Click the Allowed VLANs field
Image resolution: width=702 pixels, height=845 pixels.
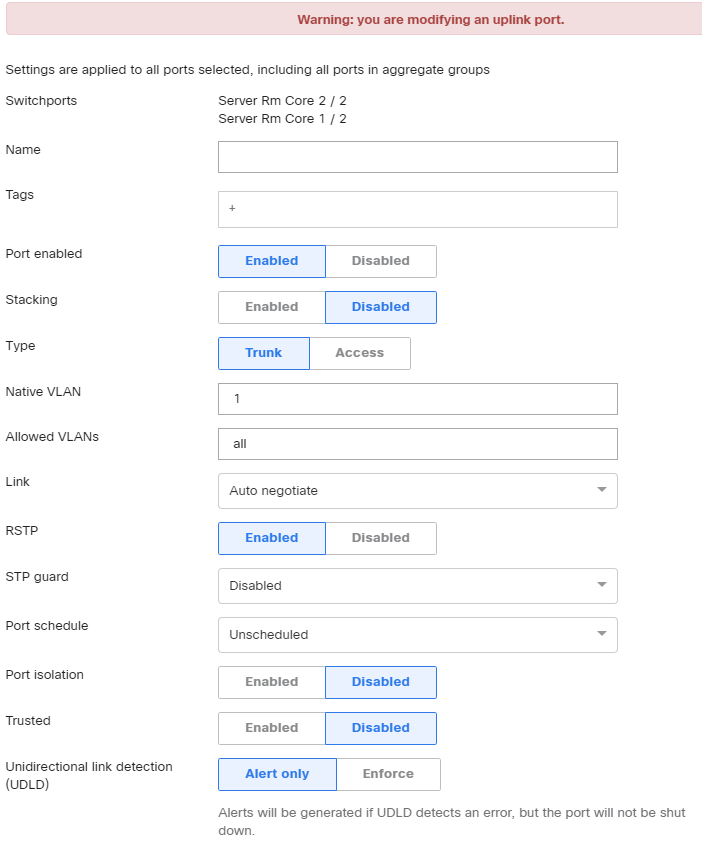point(417,444)
